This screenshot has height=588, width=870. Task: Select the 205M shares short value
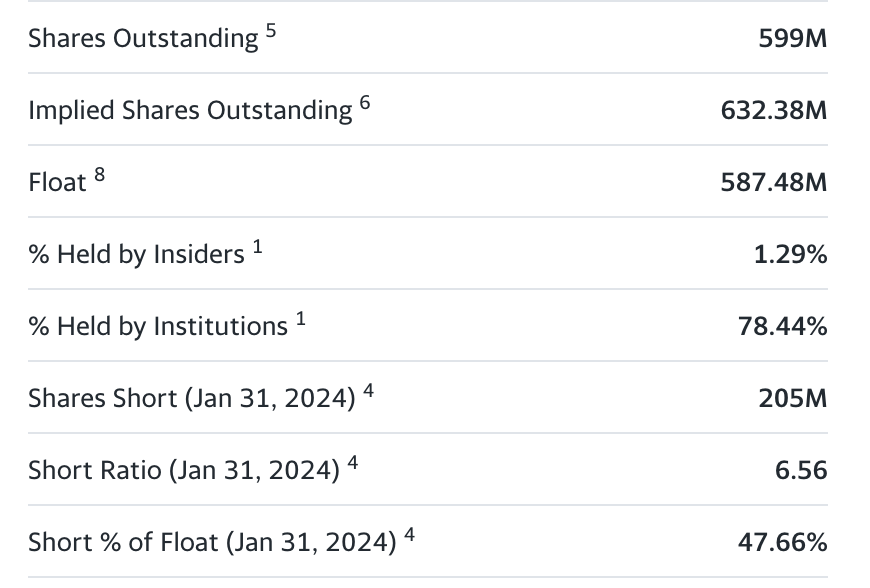coord(794,399)
